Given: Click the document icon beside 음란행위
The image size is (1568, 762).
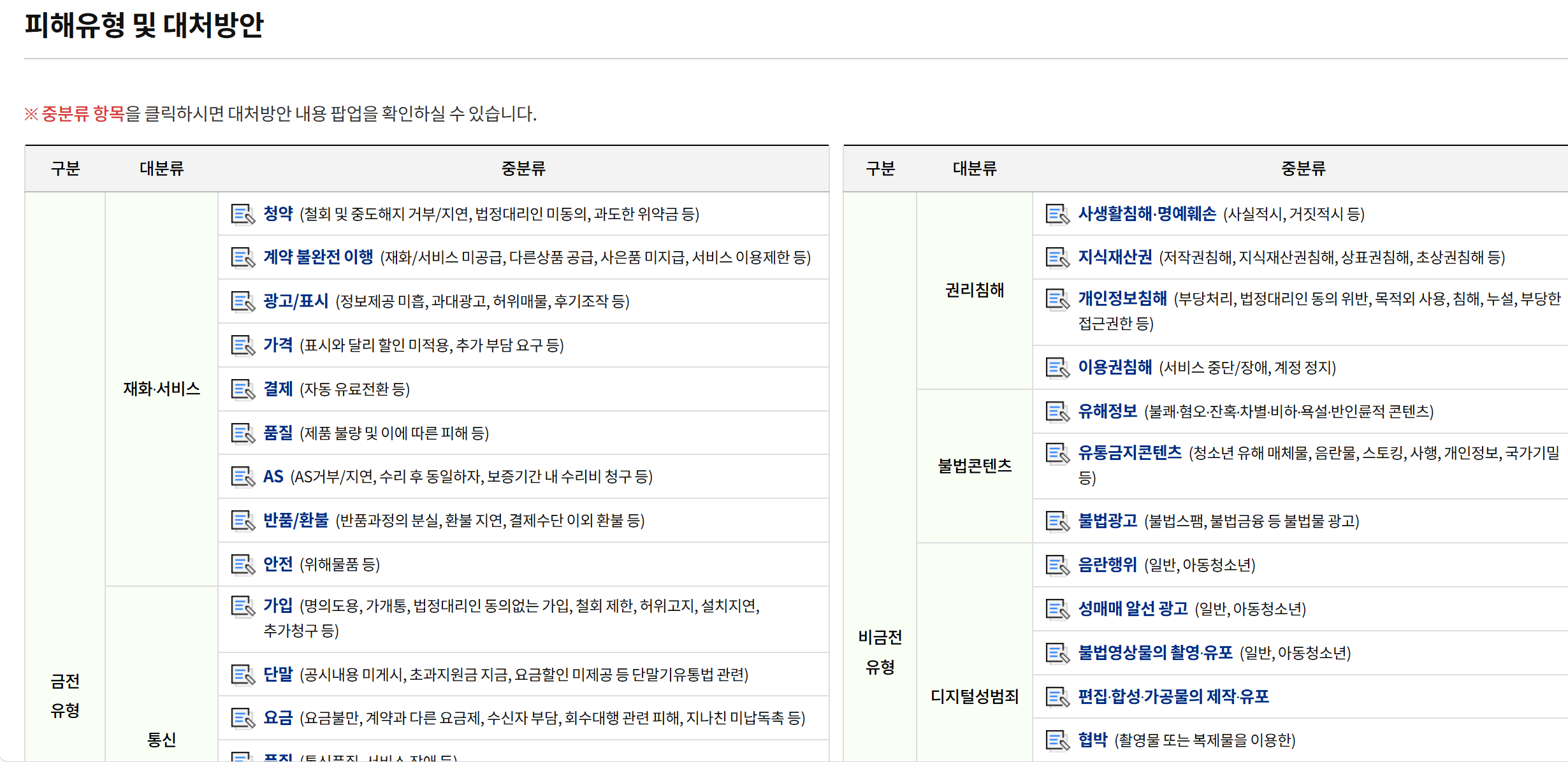Looking at the screenshot, I should click(1057, 564).
